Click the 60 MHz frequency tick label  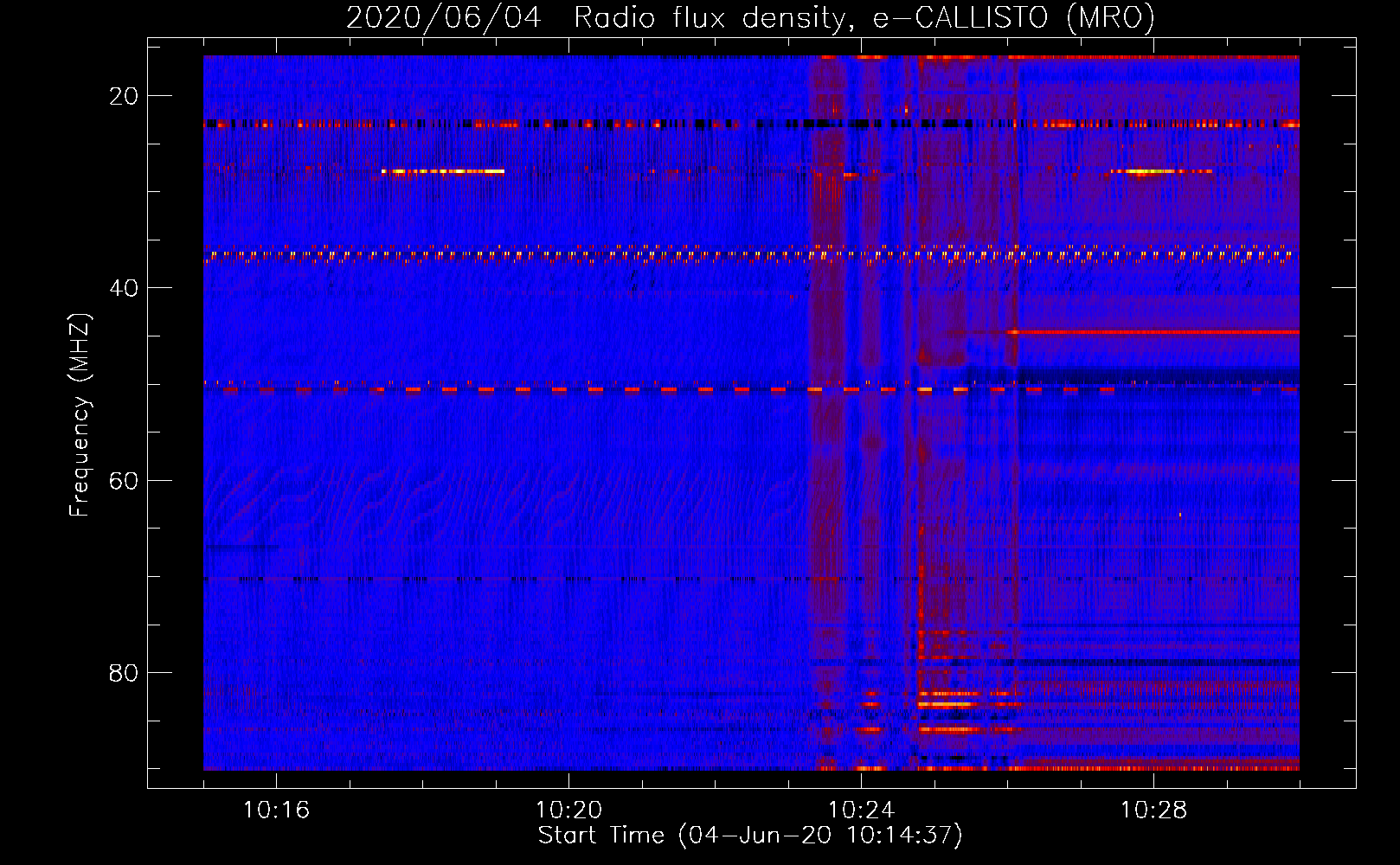pos(124,480)
